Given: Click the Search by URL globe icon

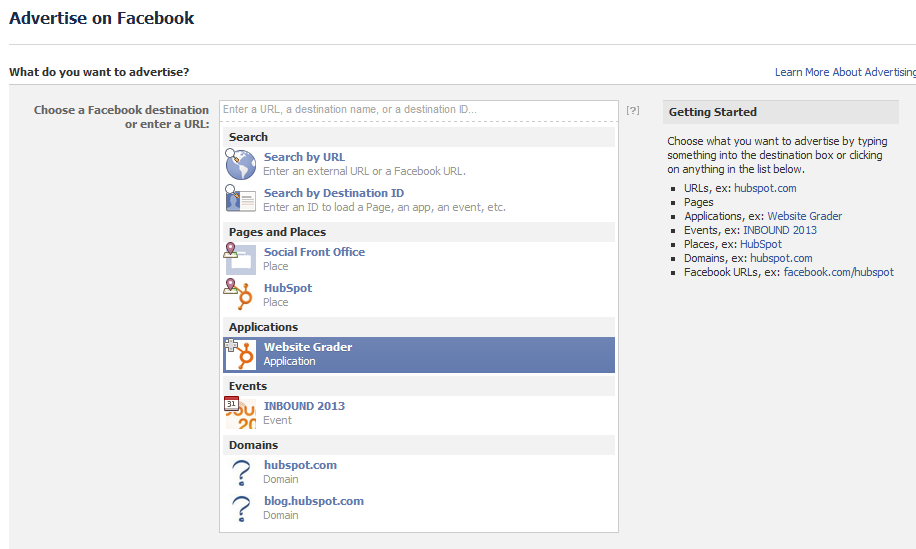Looking at the screenshot, I should point(241,164).
